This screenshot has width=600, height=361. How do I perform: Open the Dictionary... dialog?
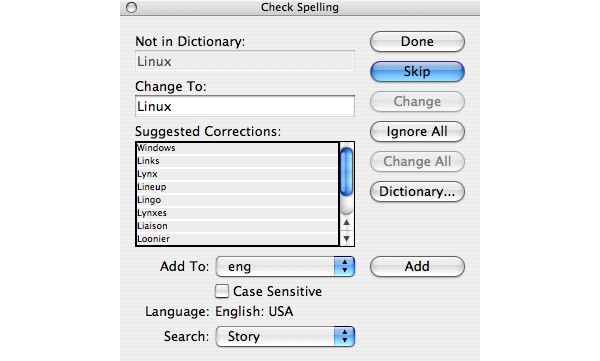point(417,191)
